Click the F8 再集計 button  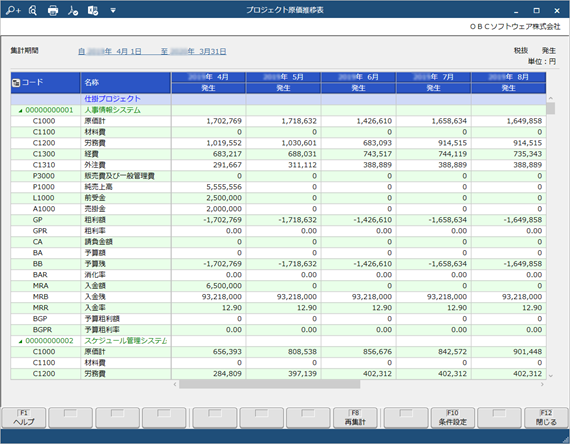pyautogui.click(x=355, y=418)
